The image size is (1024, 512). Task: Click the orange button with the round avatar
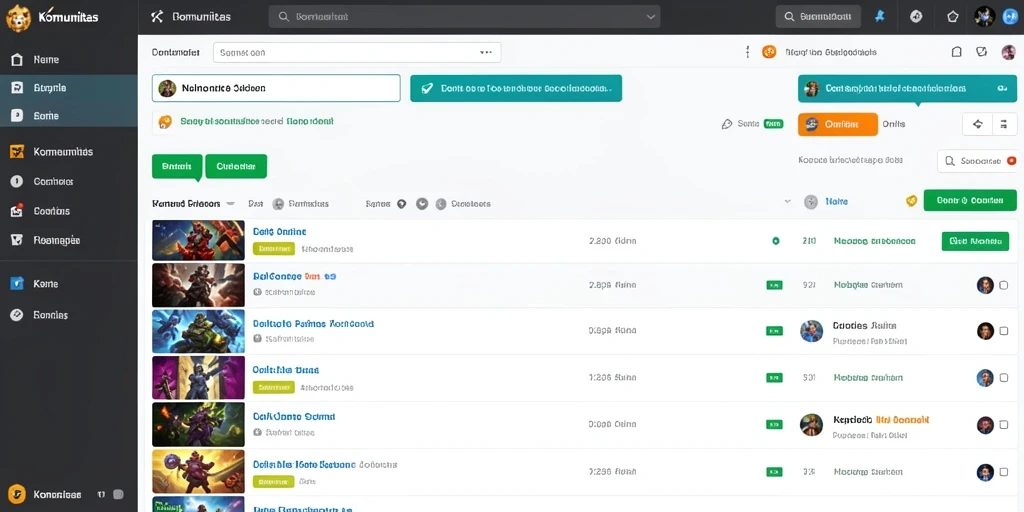coord(838,124)
